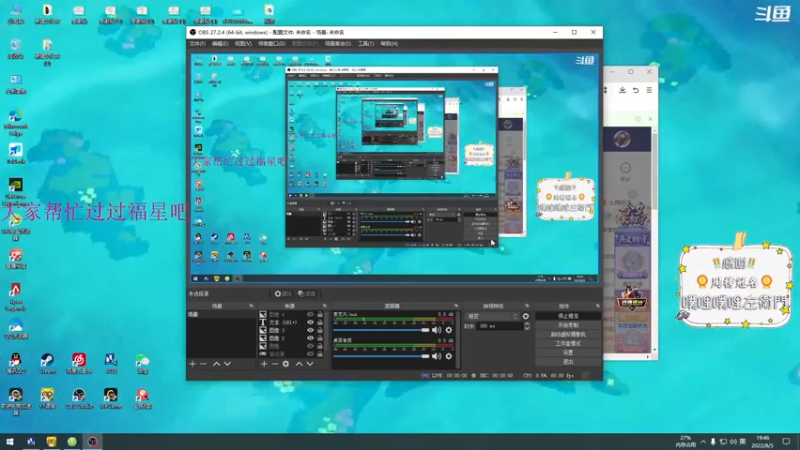The image size is (800, 450).
Task: Mute the 桌面音频 speaker icon
Action: [436, 356]
